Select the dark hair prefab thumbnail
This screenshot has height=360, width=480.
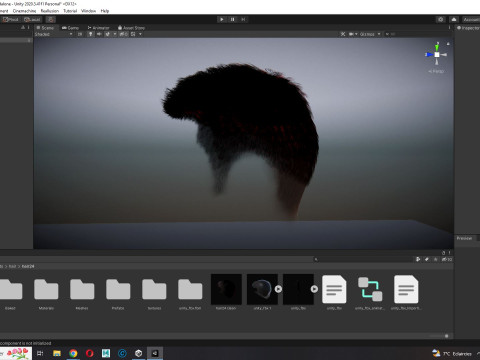[226, 289]
